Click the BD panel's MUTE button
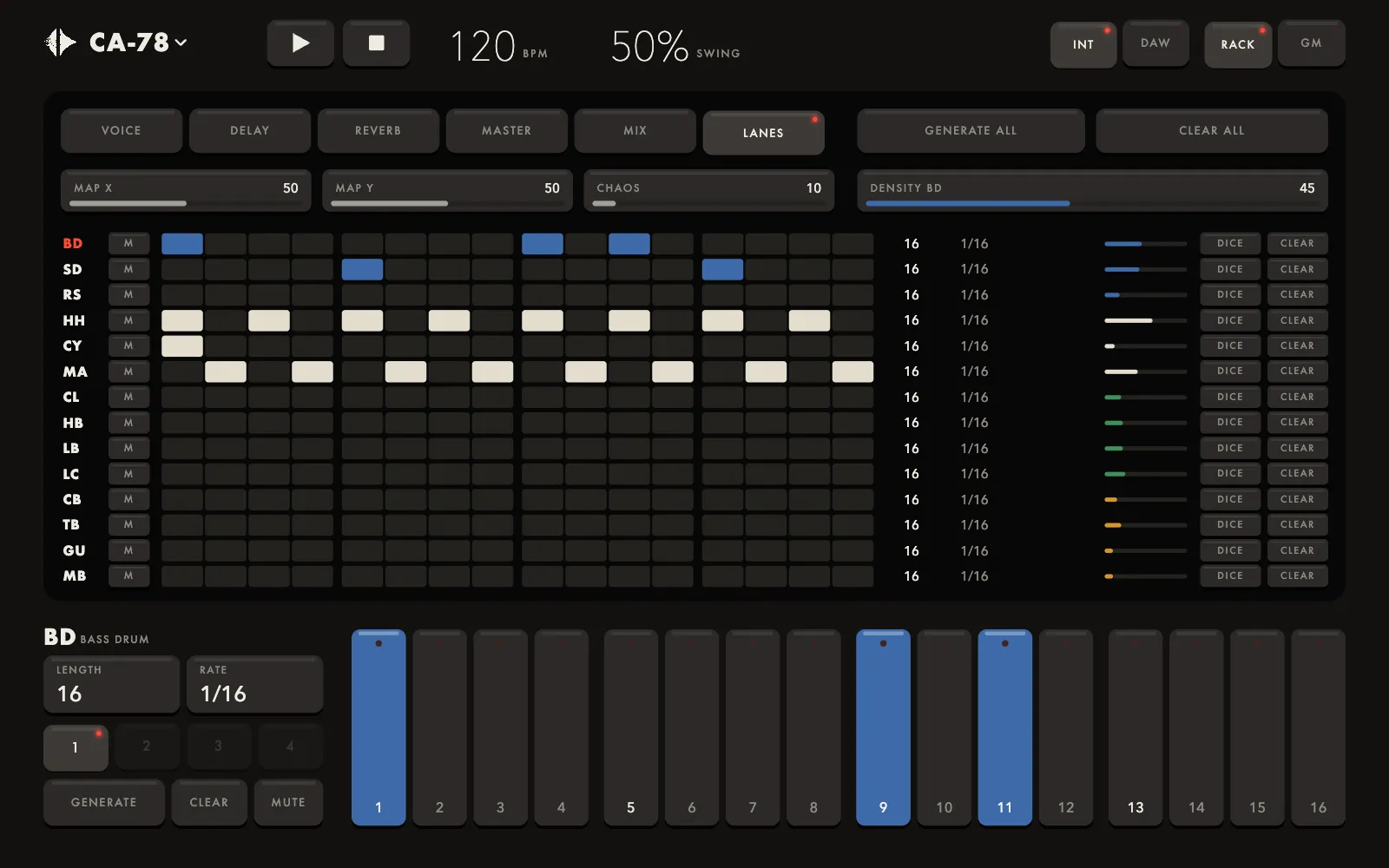The width and height of the screenshot is (1389, 868). pos(288,803)
